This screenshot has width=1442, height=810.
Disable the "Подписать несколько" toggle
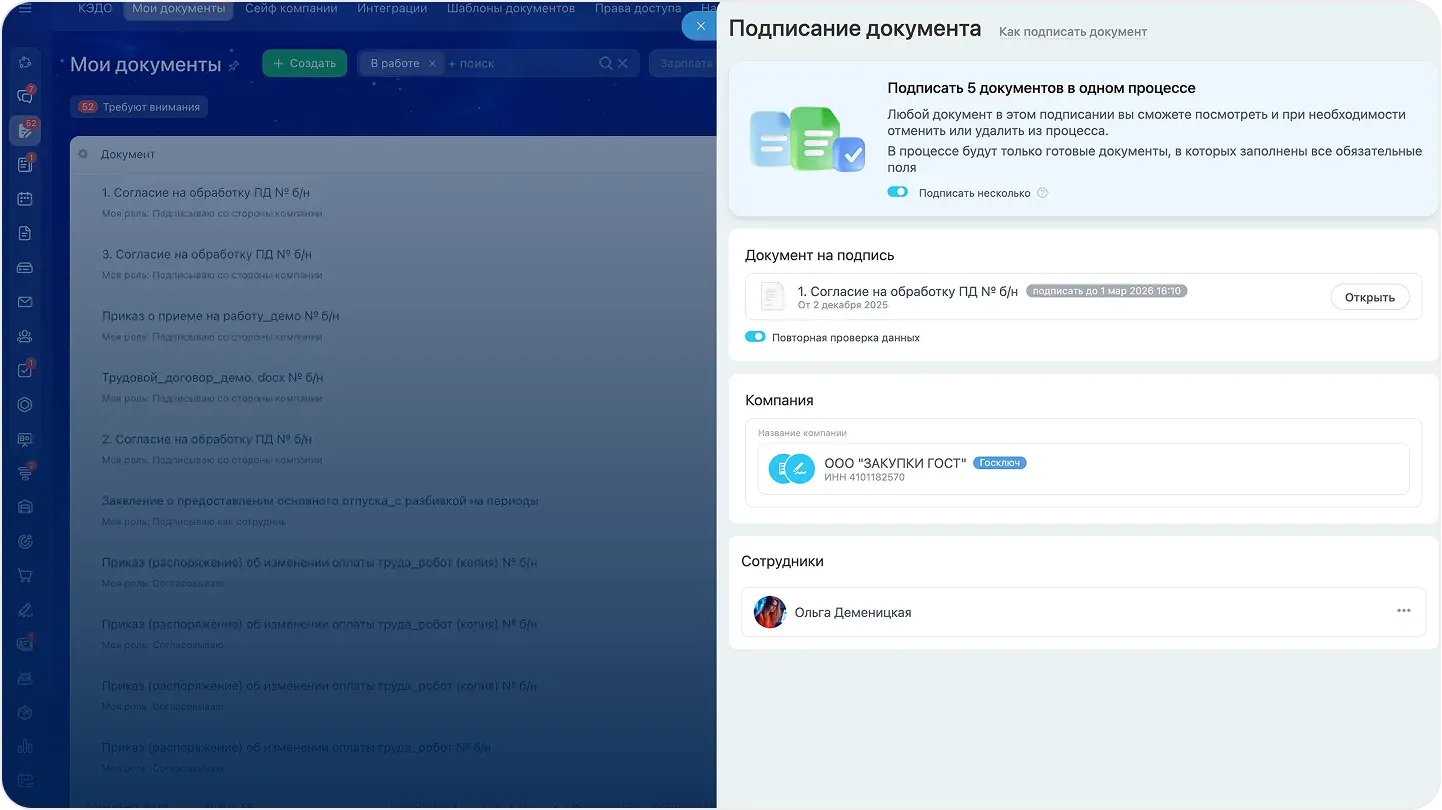pyautogui.click(x=897, y=191)
